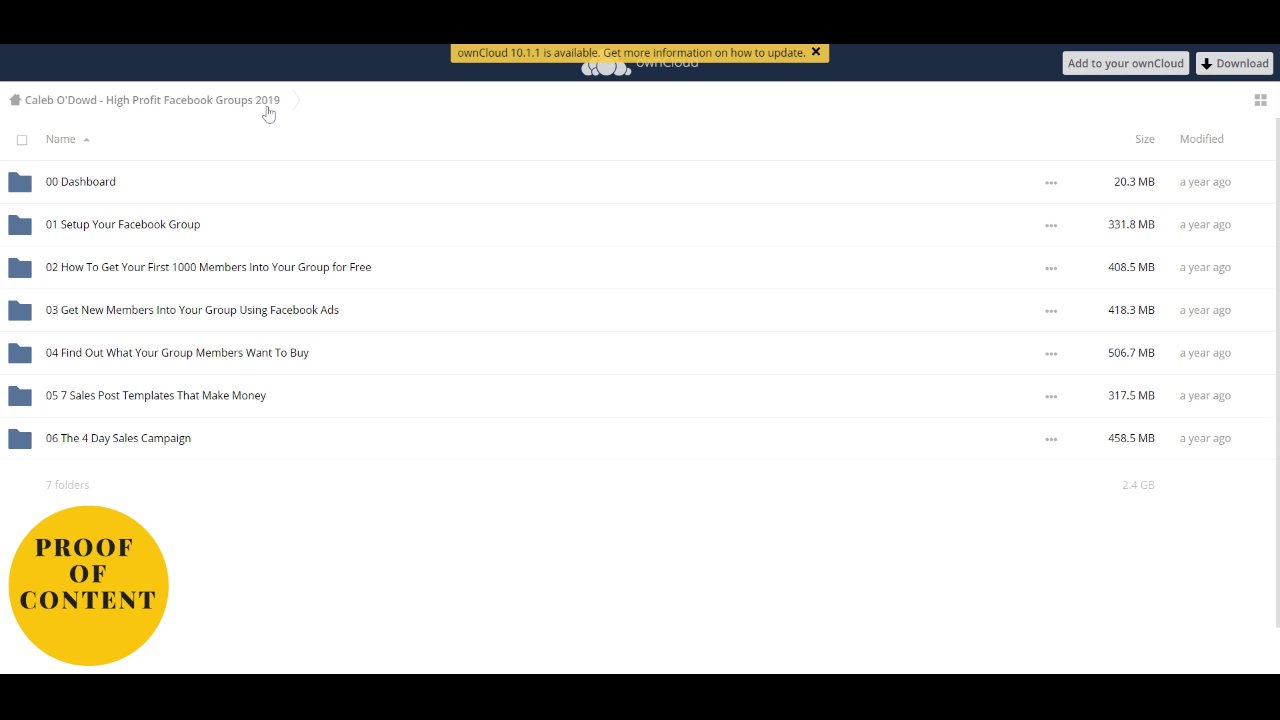Image resolution: width=1280 pixels, height=720 pixels.
Task: Open 04 Find Out What Your Group Members Want folder
Action: pyautogui.click(x=177, y=353)
